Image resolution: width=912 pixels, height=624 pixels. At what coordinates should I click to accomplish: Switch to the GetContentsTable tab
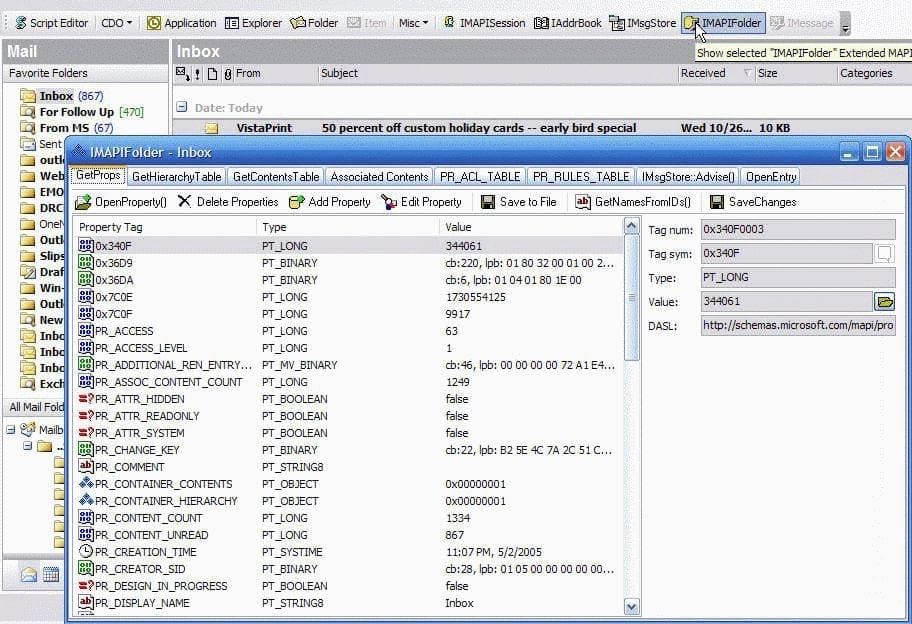coord(276,177)
